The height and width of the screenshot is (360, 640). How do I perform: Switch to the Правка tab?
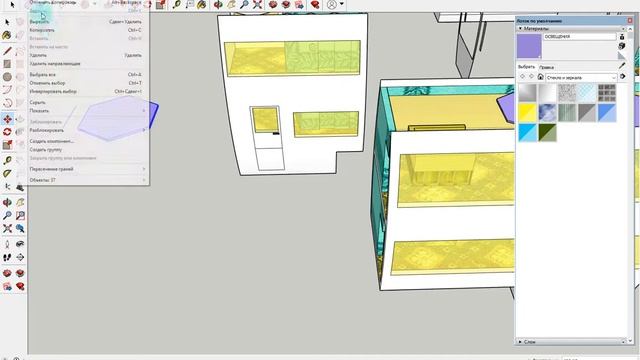pos(546,67)
